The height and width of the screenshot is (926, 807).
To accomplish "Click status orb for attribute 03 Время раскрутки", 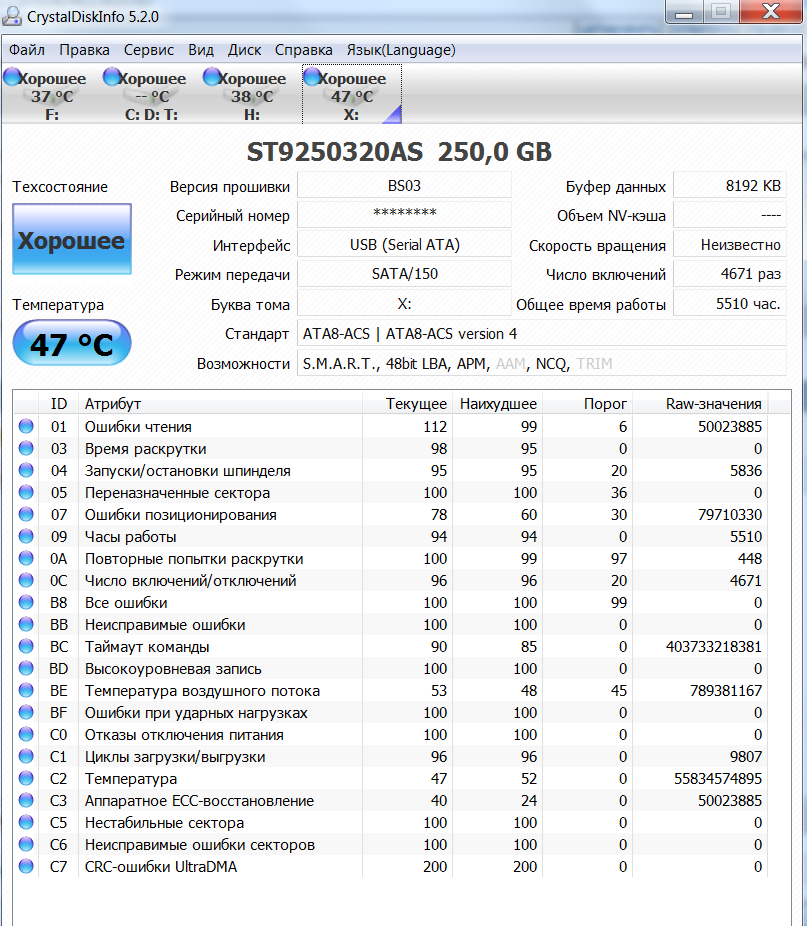I will point(26,448).
